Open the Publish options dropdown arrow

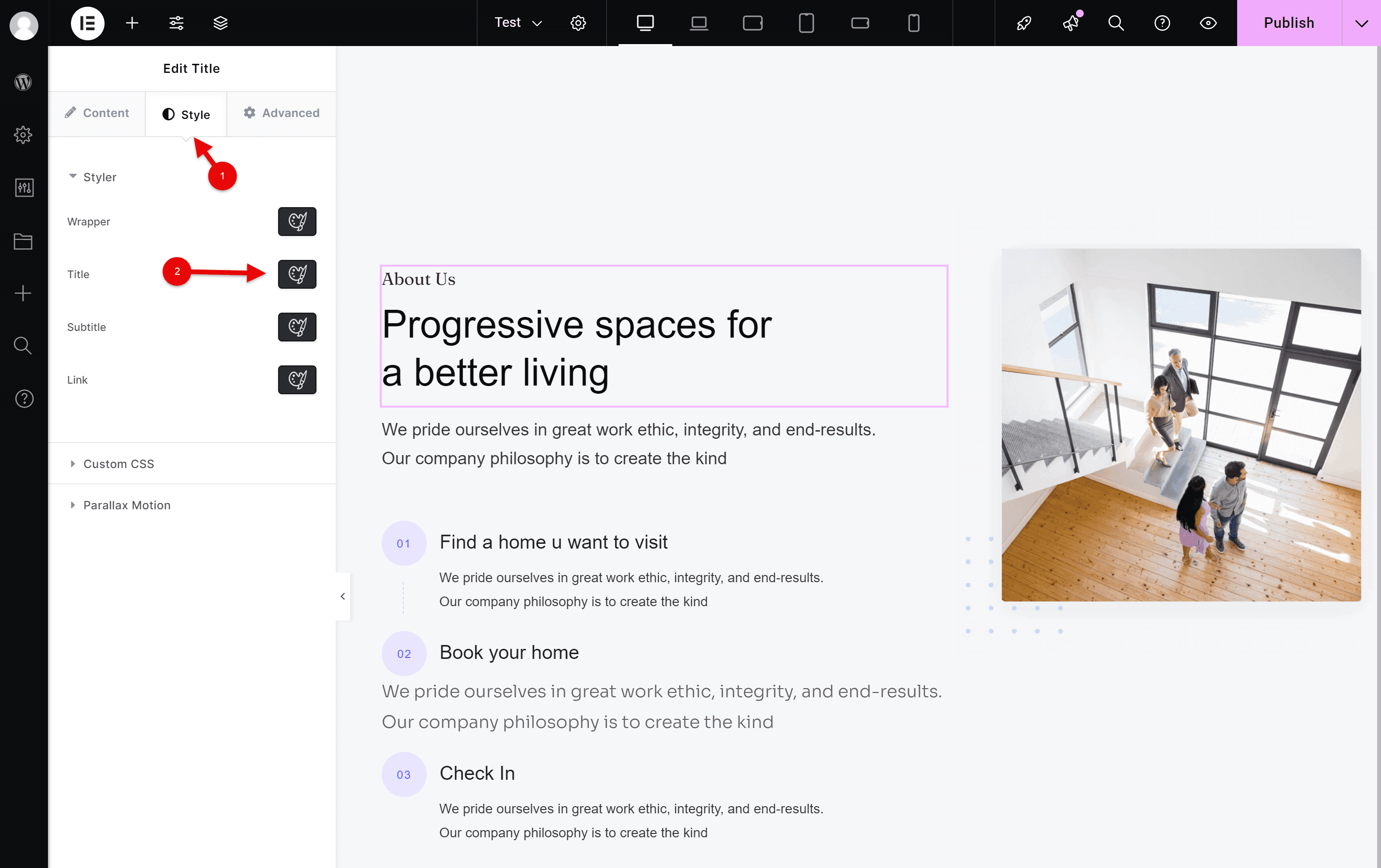(x=1361, y=23)
